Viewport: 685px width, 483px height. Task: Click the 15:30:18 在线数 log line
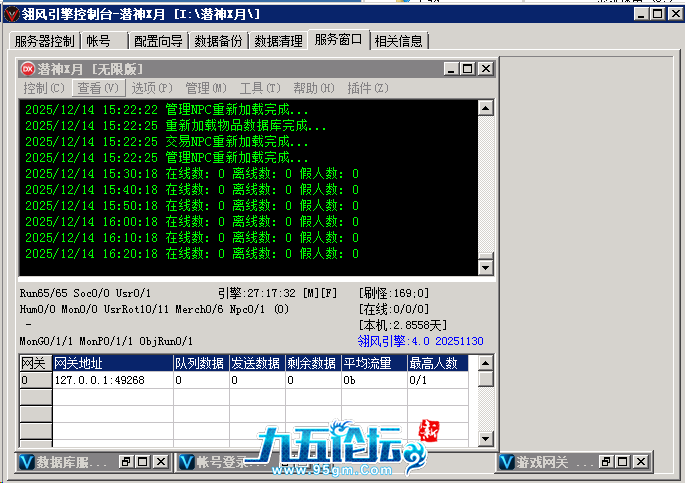[192, 174]
